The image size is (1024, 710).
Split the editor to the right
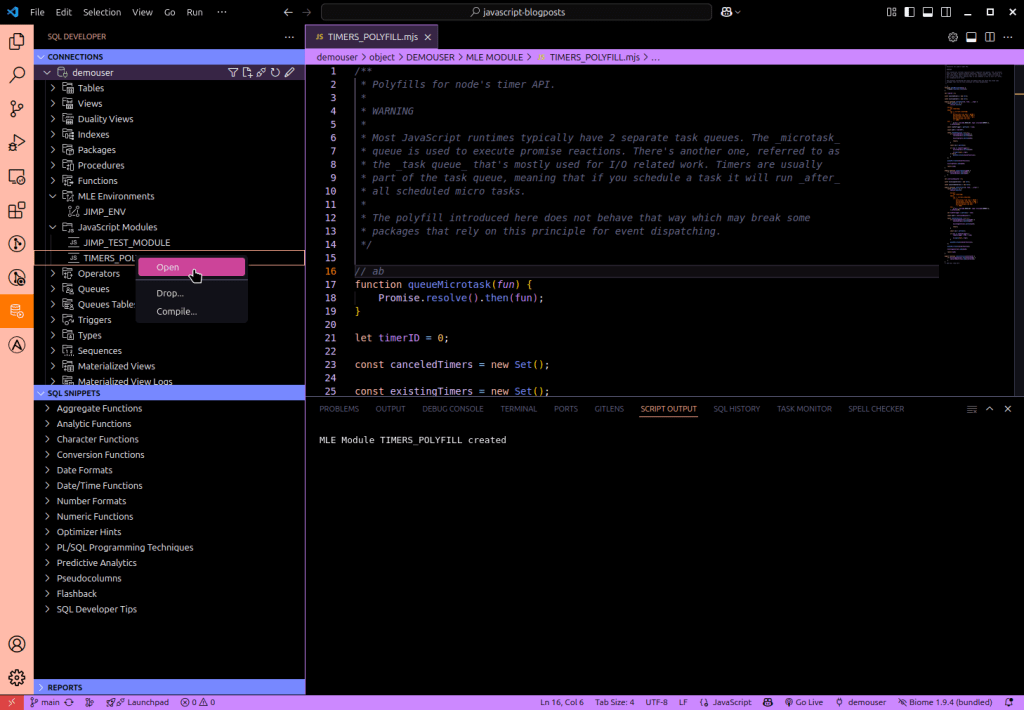(989, 37)
